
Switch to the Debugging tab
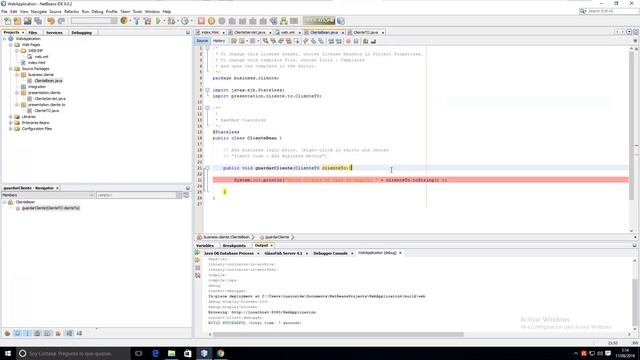(82, 32)
